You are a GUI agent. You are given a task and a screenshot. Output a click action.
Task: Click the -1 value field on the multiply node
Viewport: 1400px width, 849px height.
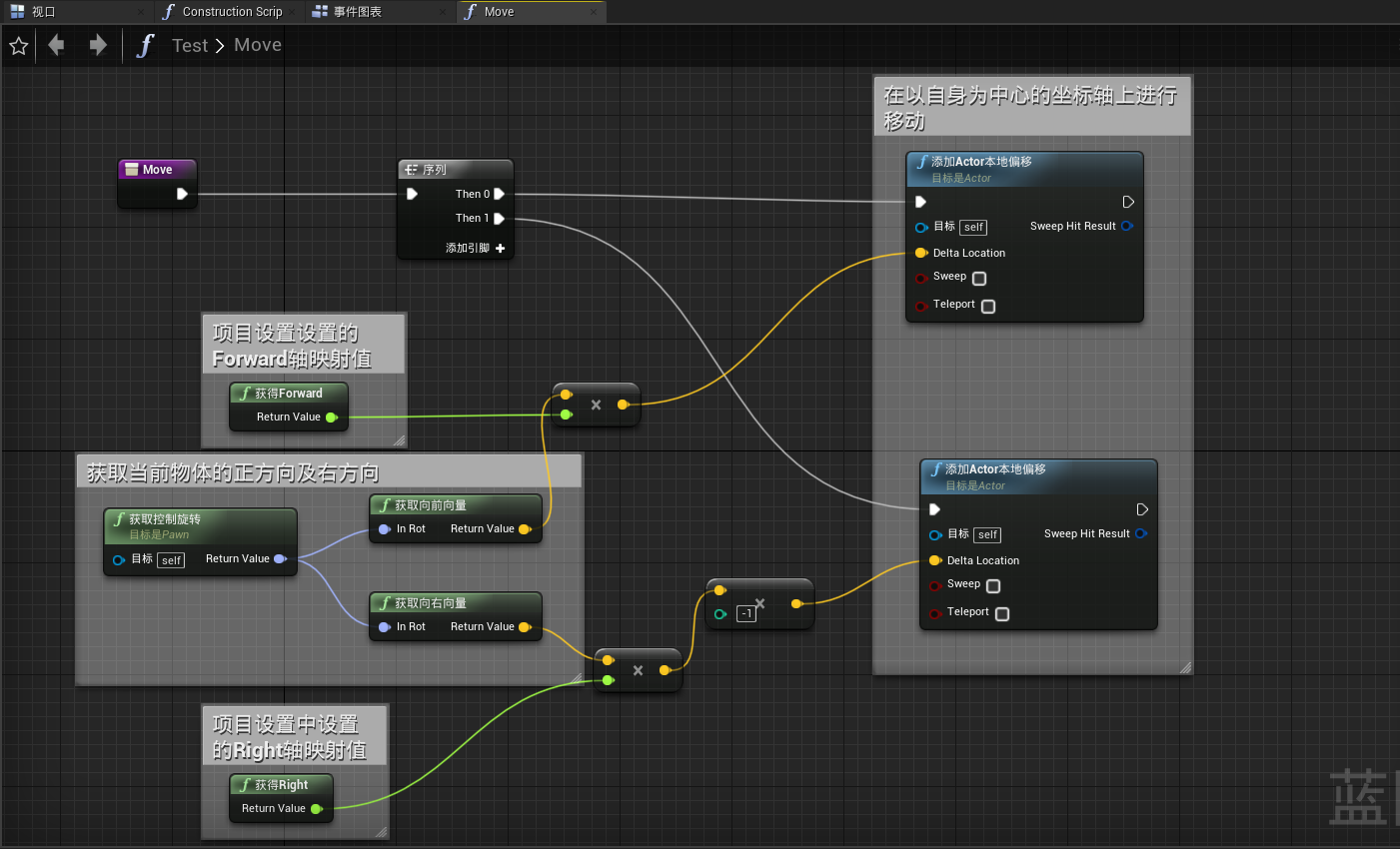click(746, 612)
